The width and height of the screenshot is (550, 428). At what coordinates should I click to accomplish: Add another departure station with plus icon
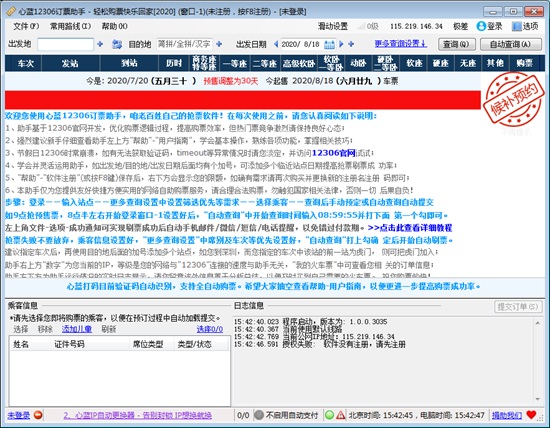[x=100, y=44]
